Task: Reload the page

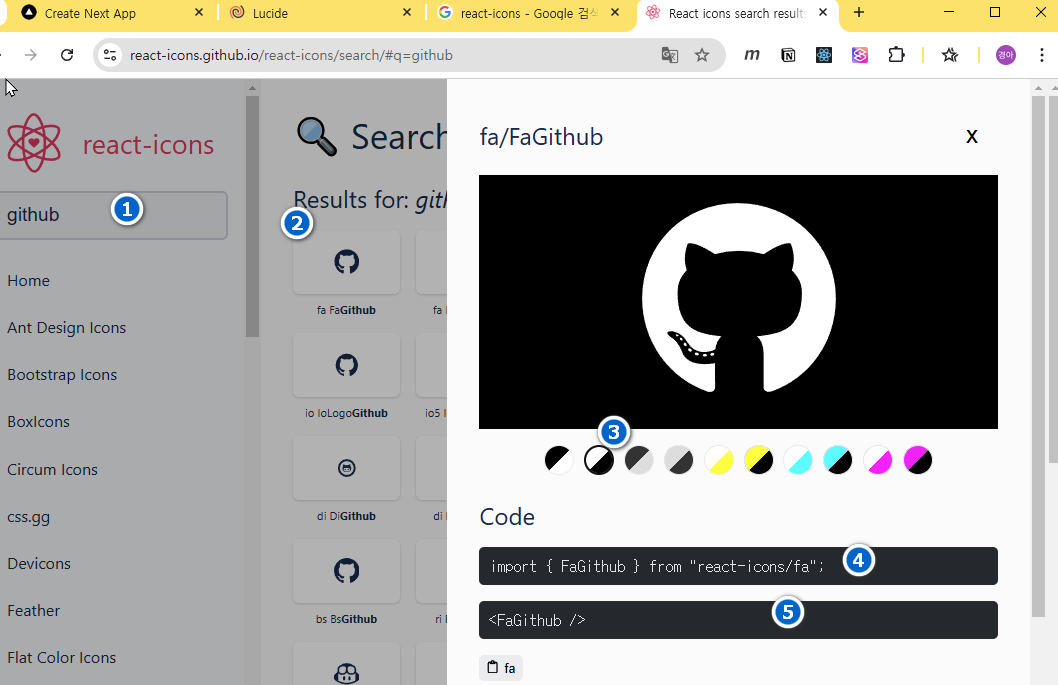Action: 67,55
